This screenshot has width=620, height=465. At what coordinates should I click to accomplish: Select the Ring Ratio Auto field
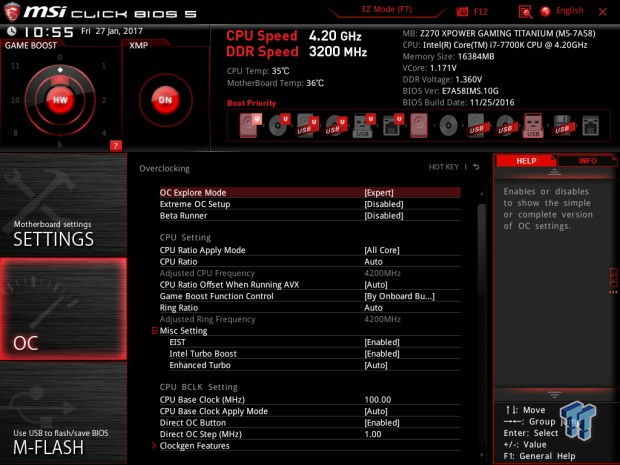310,308
